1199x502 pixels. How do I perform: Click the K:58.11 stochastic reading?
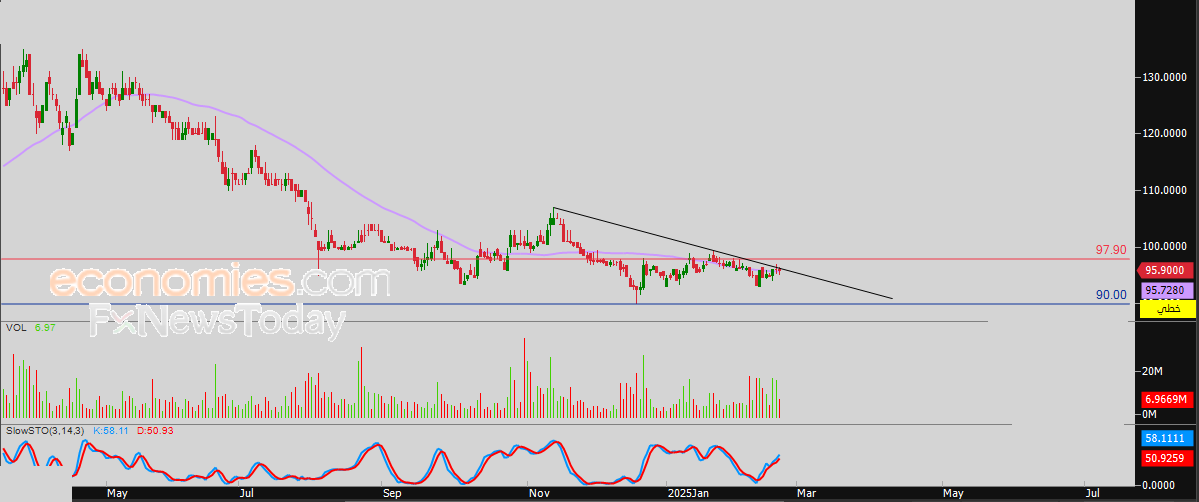[111, 432]
